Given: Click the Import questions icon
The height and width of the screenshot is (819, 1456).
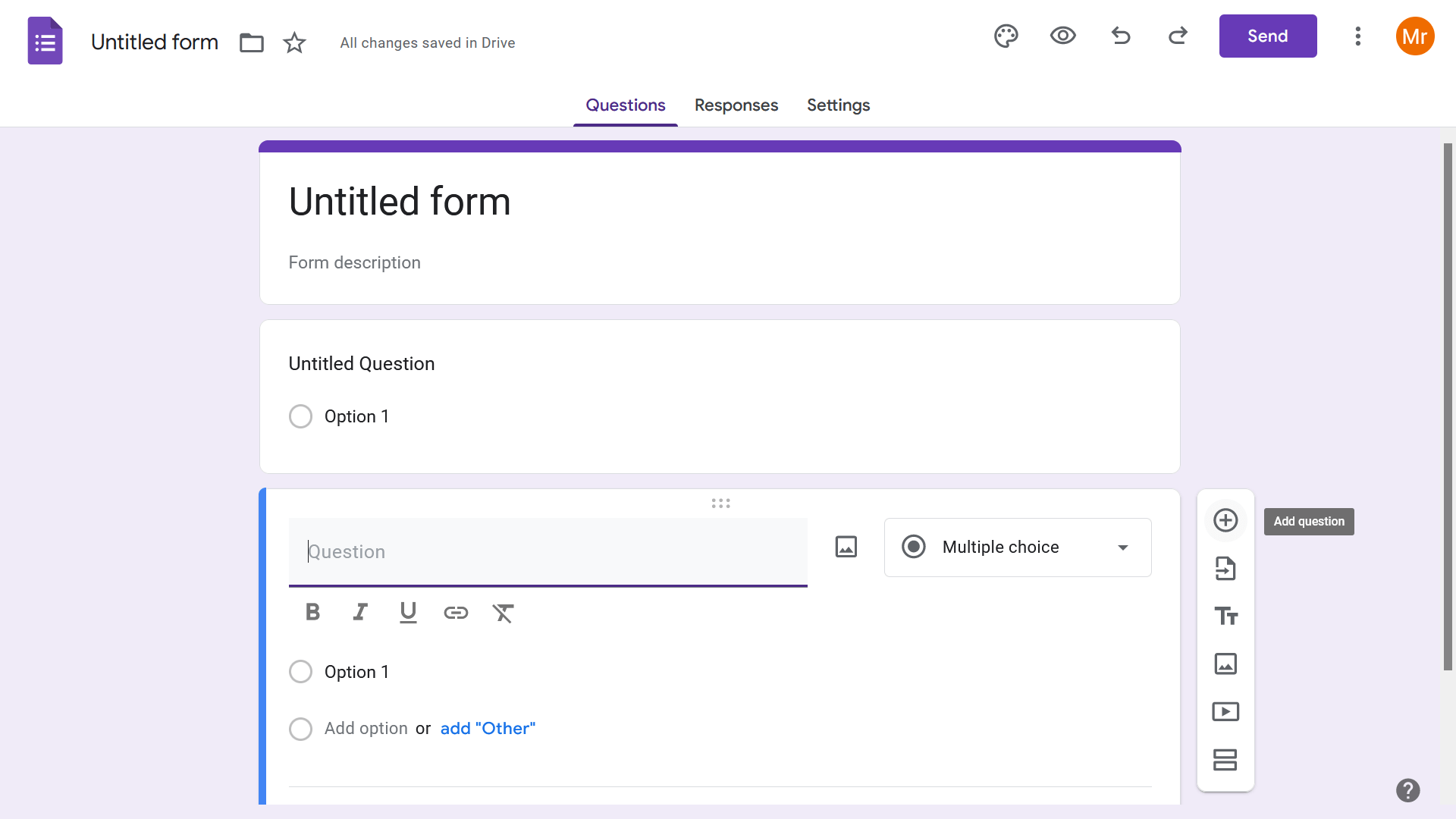Looking at the screenshot, I should 1225,568.
